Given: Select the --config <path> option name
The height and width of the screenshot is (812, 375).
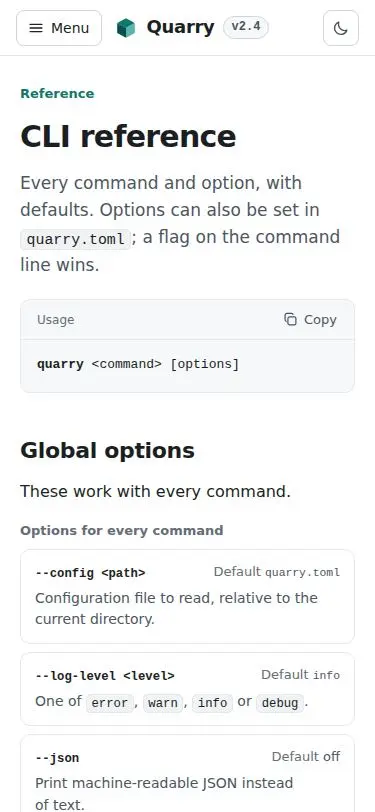Looking at the screenshot, I should [x=90, y=573].
